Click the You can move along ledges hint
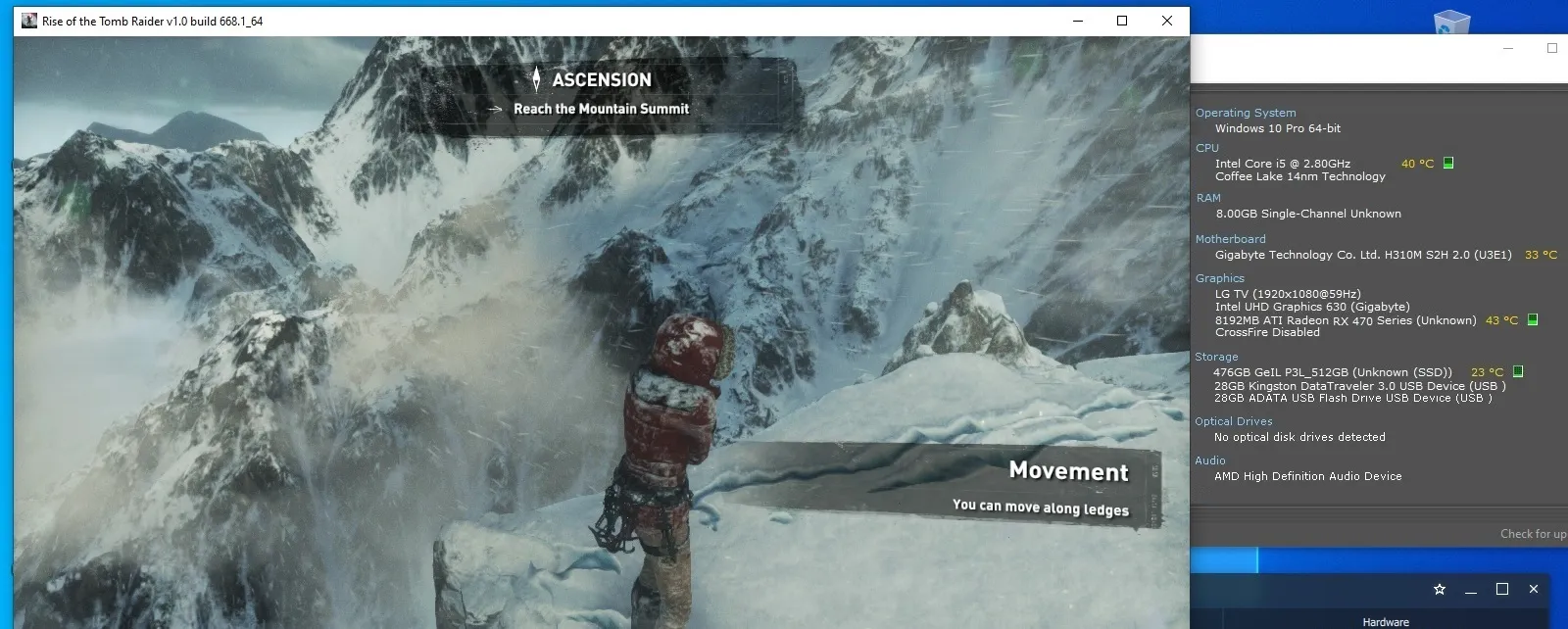Screen dimensions: 1568x629 pyautogui.click(x=1041, y=507)
